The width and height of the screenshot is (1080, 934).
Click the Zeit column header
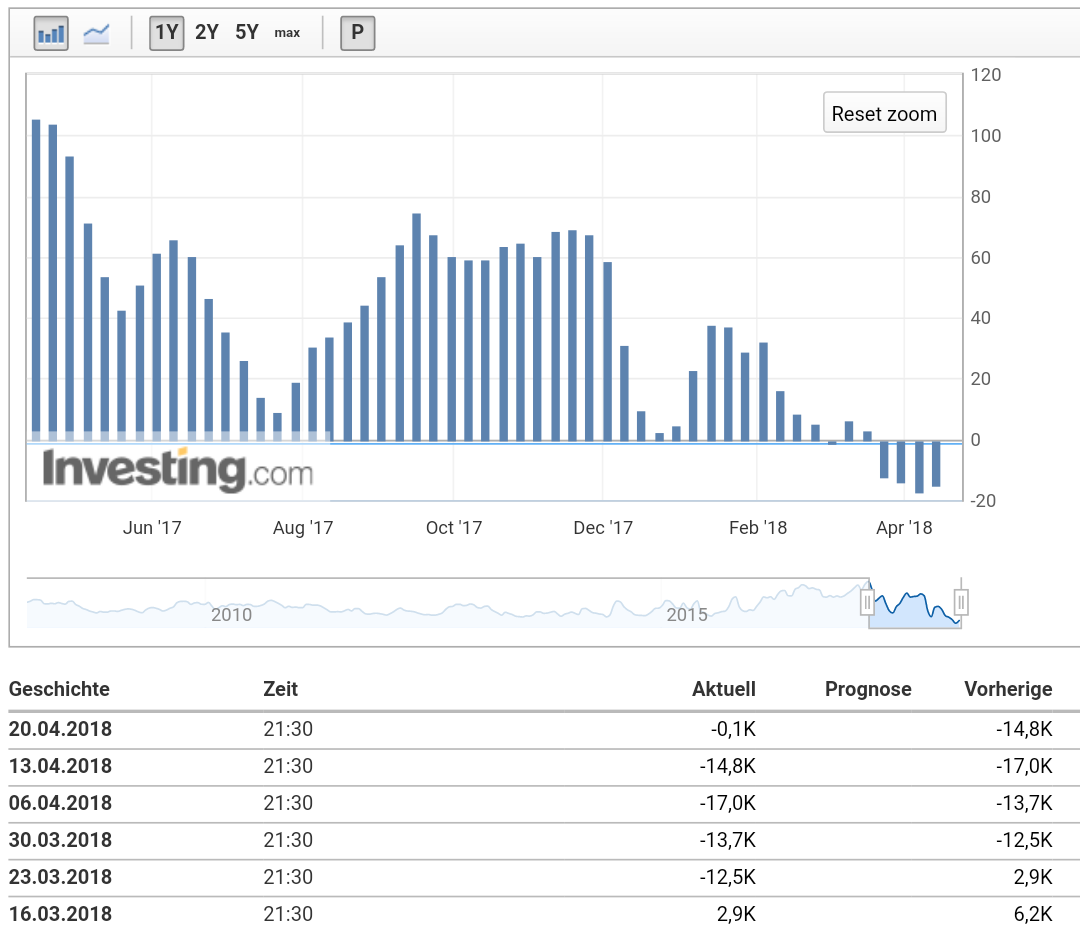tap(280, 689)
